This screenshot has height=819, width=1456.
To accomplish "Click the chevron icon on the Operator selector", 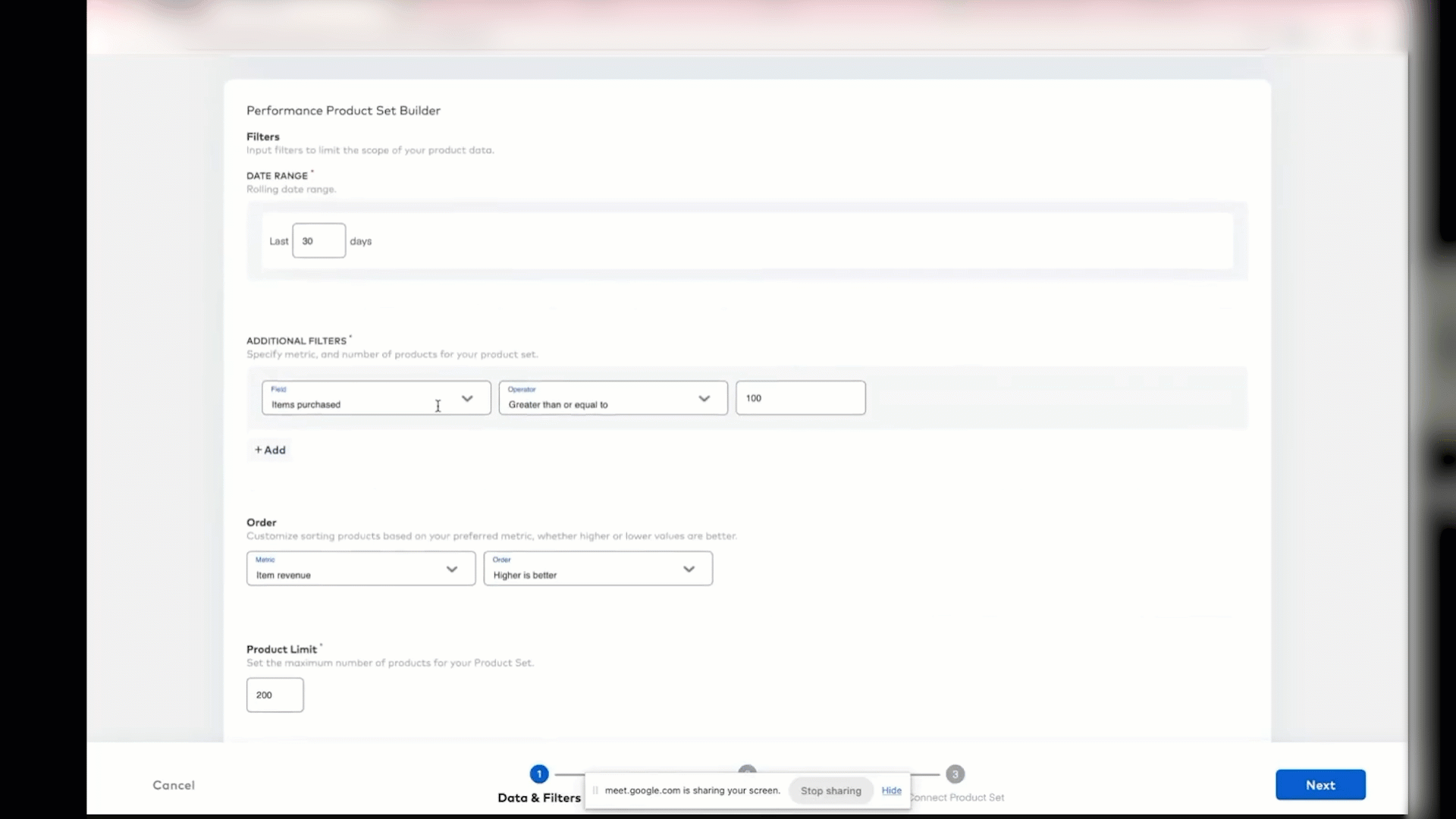I will tap(704, 397).
